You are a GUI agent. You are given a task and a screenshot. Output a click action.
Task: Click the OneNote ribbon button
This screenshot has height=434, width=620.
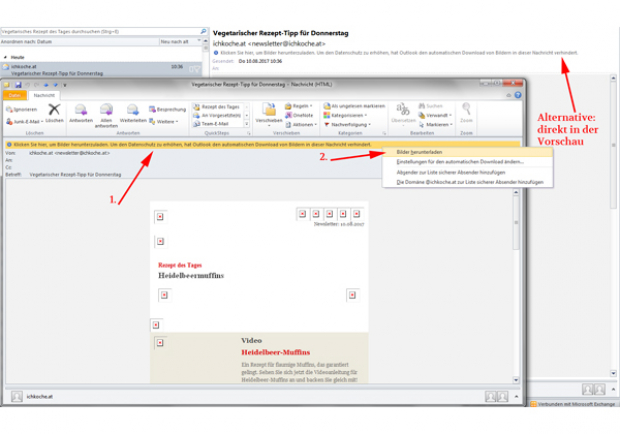(x=302, y=114)
